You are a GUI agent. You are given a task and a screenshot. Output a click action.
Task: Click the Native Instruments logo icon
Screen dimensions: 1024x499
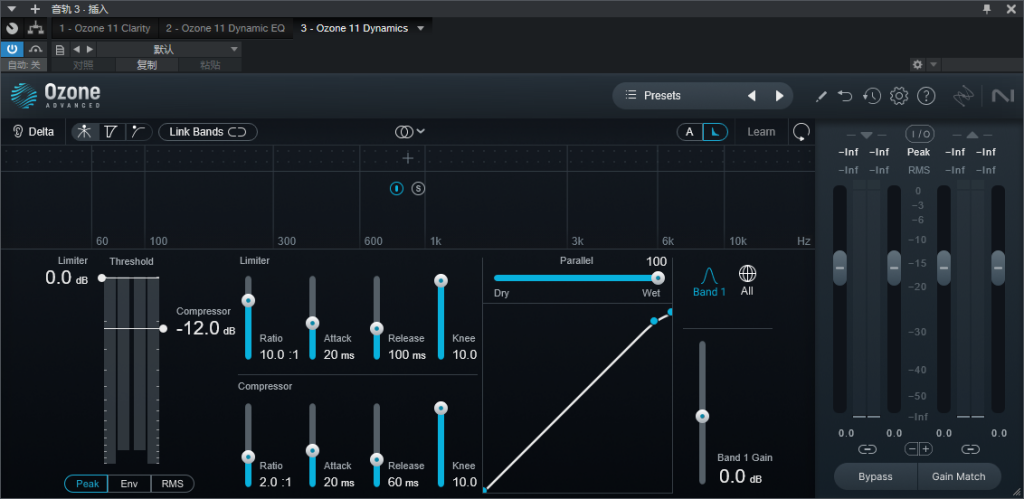point(1002,96)
